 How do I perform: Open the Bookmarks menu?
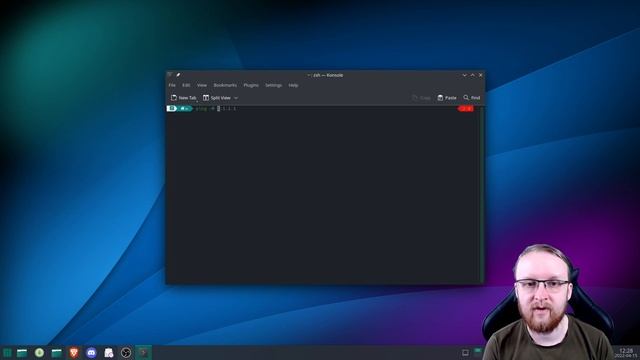tap(225, 85)
